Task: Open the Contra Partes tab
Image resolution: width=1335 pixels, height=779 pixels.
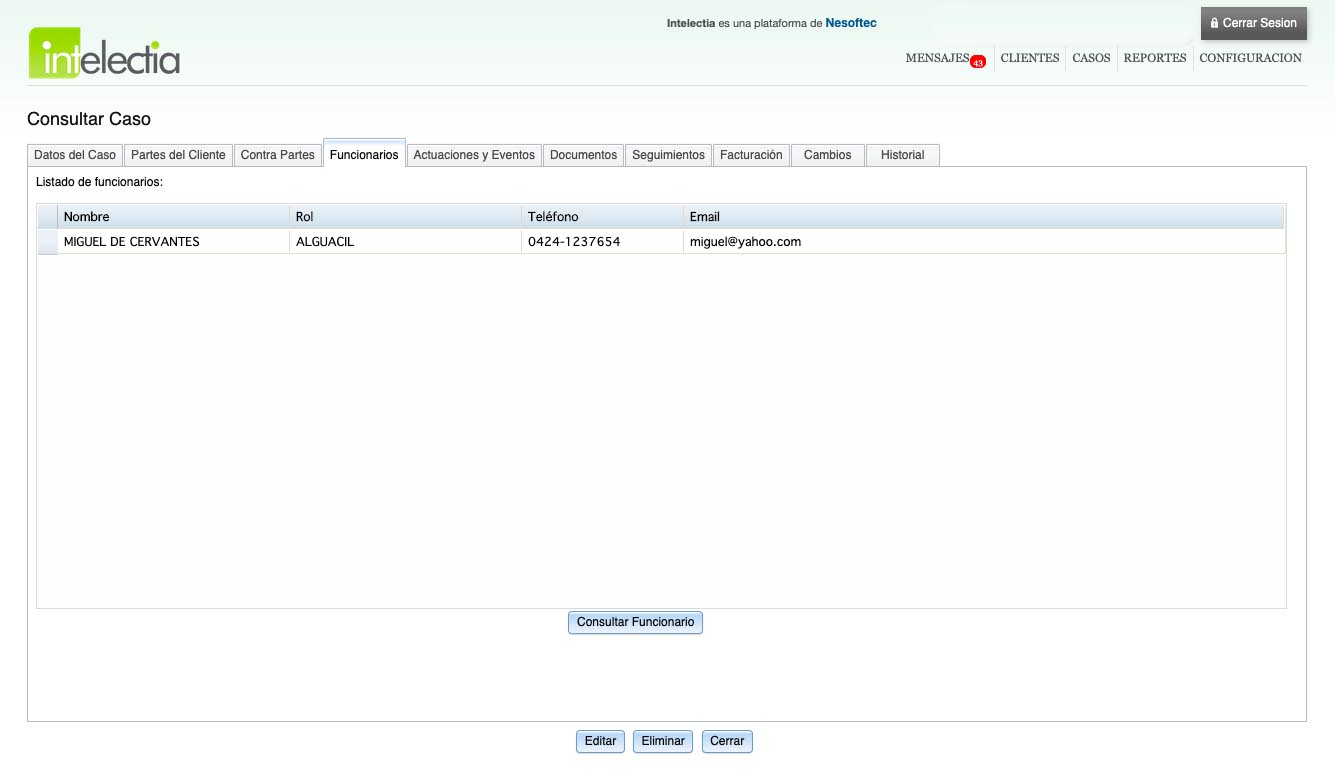Action: pos(278,155)
